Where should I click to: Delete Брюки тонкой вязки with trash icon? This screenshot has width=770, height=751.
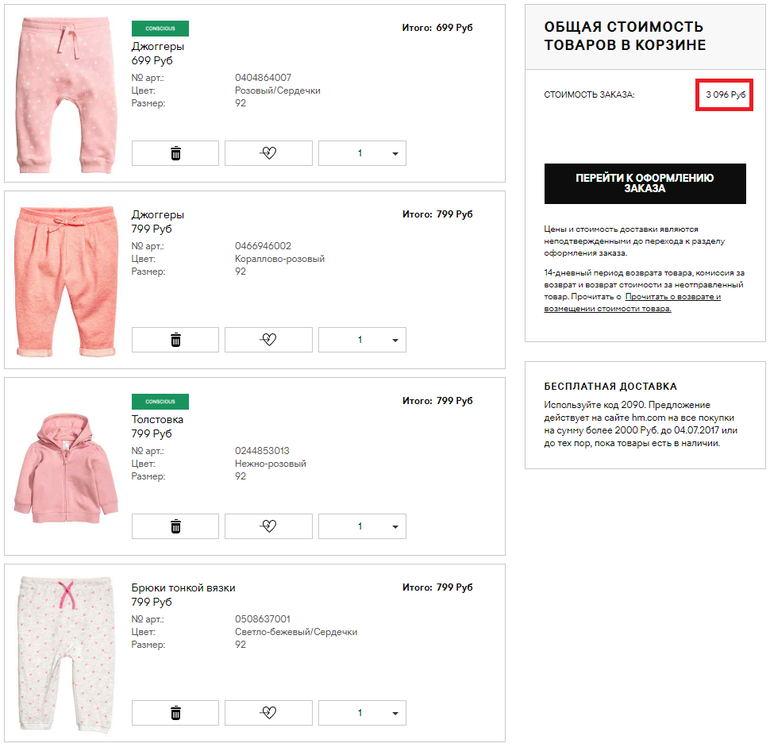[175, 713]
